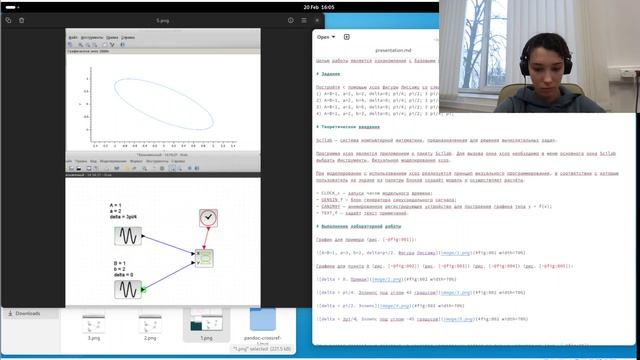This screenshot has width=640, height=360.
Task: Open the clock showing 20 Feb 16:05
Action: tap(319, 7)
